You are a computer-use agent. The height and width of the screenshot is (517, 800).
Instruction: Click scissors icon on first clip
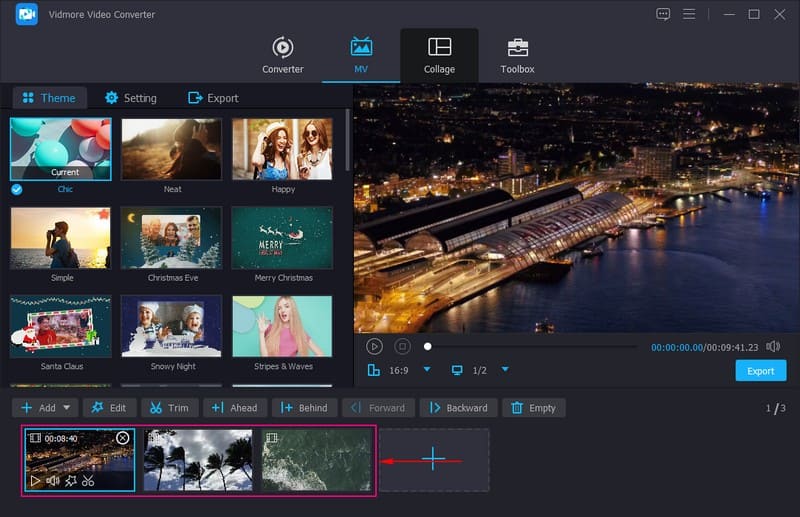(88, 481)
